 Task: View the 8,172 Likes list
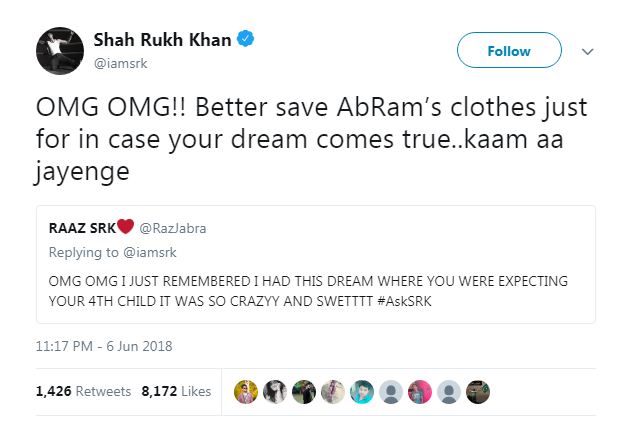pyautogui.click(x=177, y=391)
